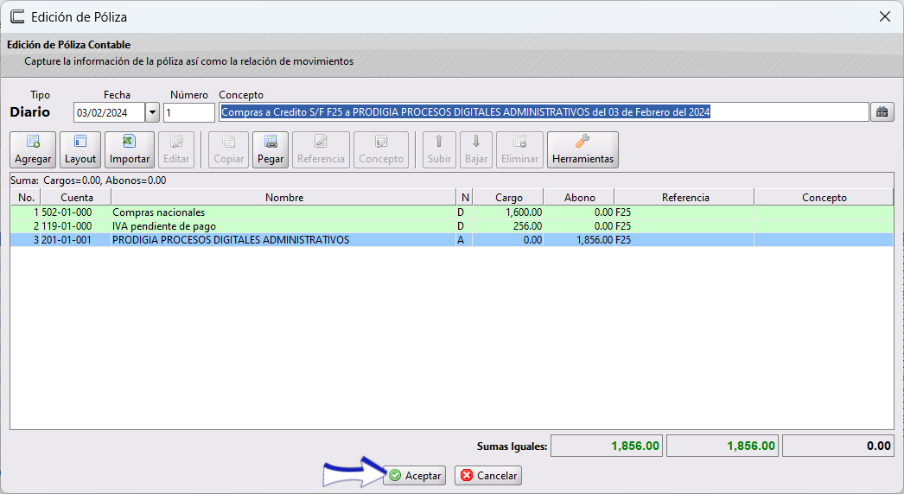
Task: Click the 256.00 cargo cell
Action: [508, 226]
